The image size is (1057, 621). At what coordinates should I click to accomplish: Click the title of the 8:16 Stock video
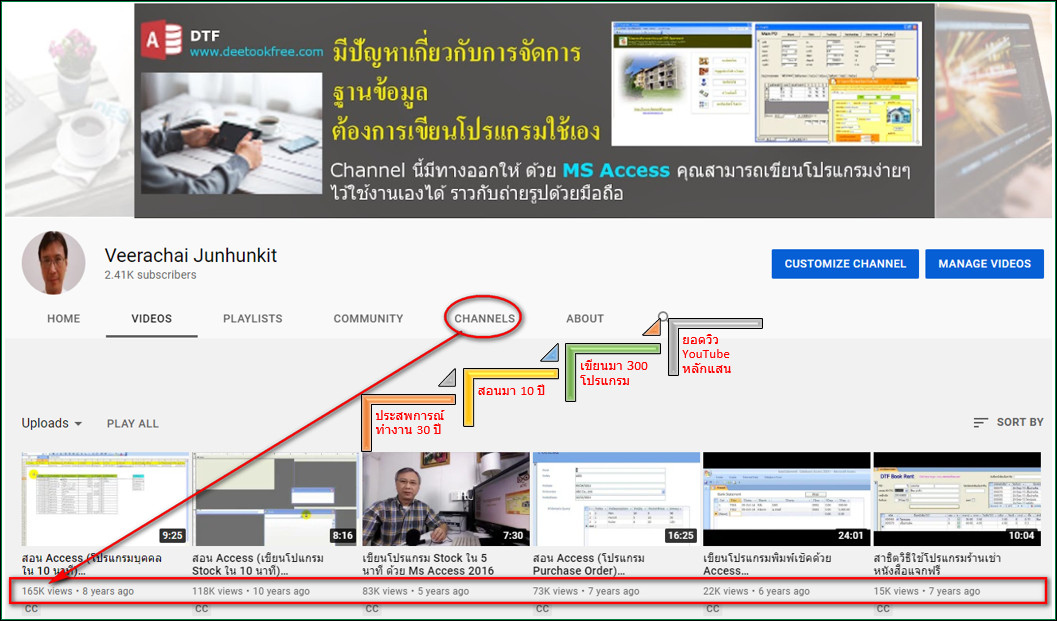click(x=258, y=564)
